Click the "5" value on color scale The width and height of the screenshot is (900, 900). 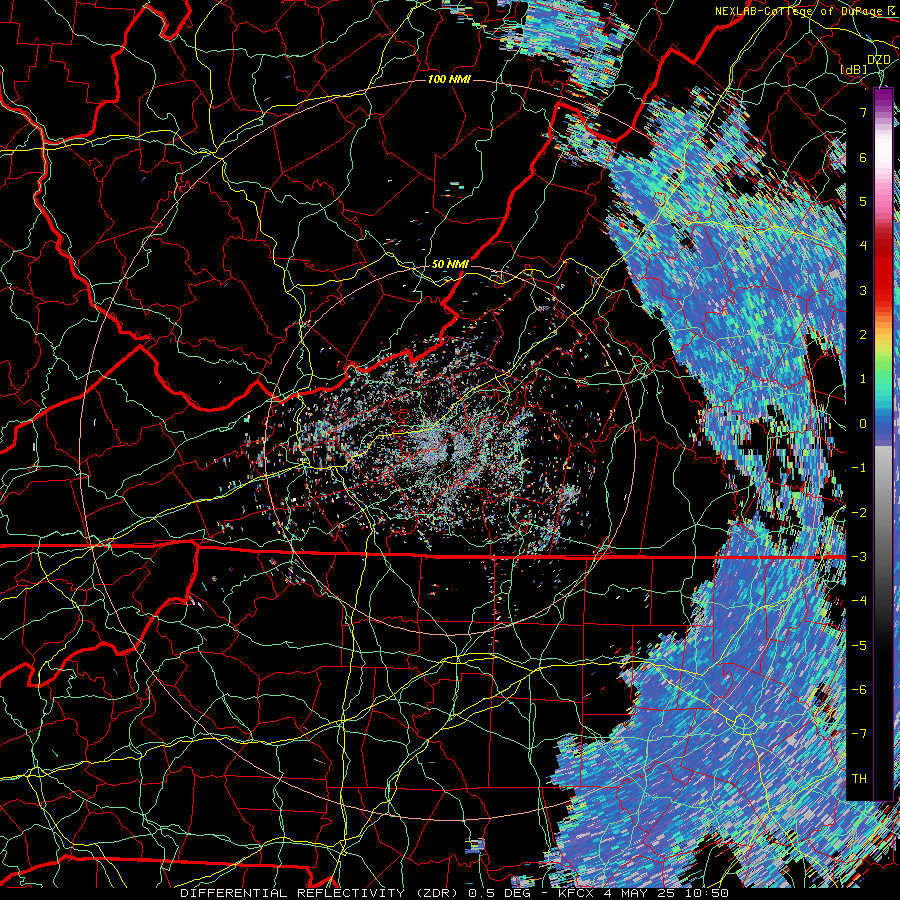pos(863,201)
